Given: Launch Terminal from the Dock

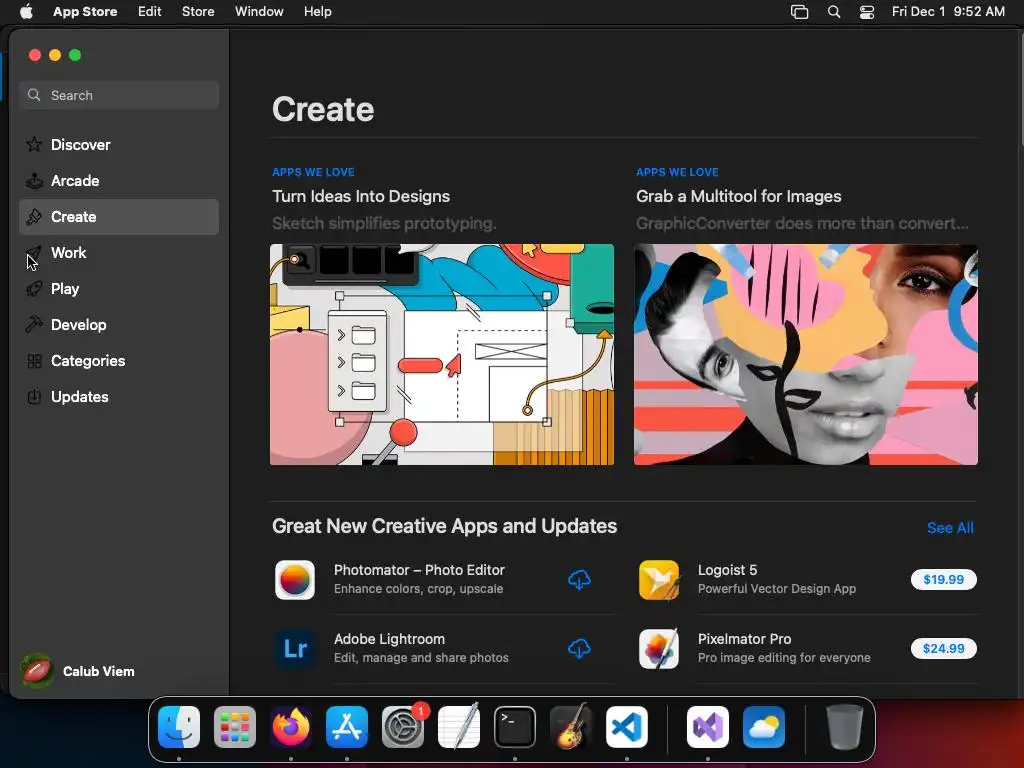Looking at the screenshot, I should tap(515, 727).
